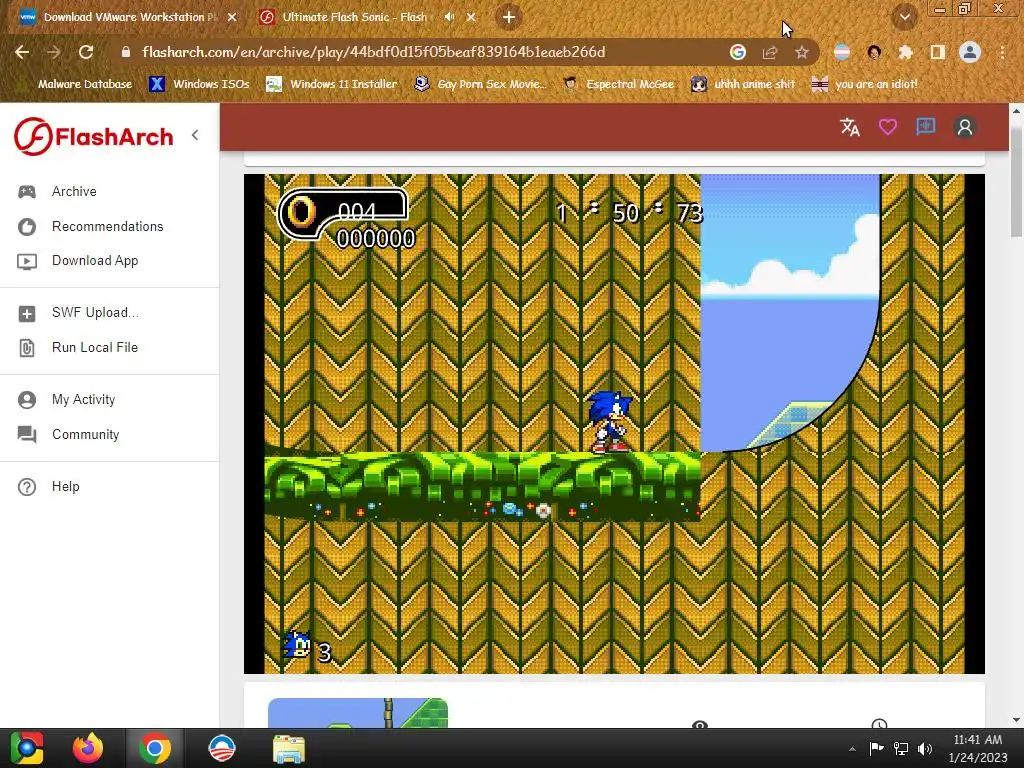Click the Download App monitor icon
Screen dimensions: 1024x768
27,261
